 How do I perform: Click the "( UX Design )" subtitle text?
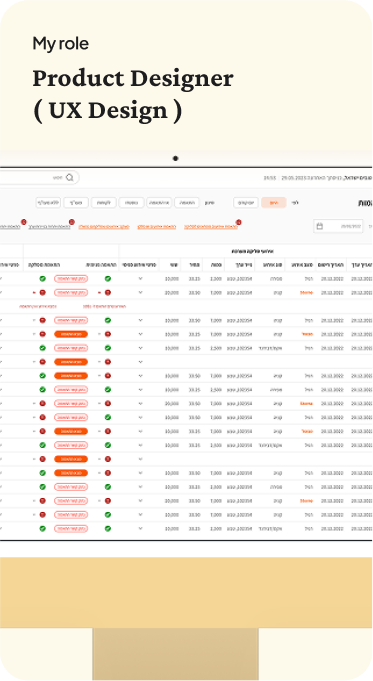107,110
